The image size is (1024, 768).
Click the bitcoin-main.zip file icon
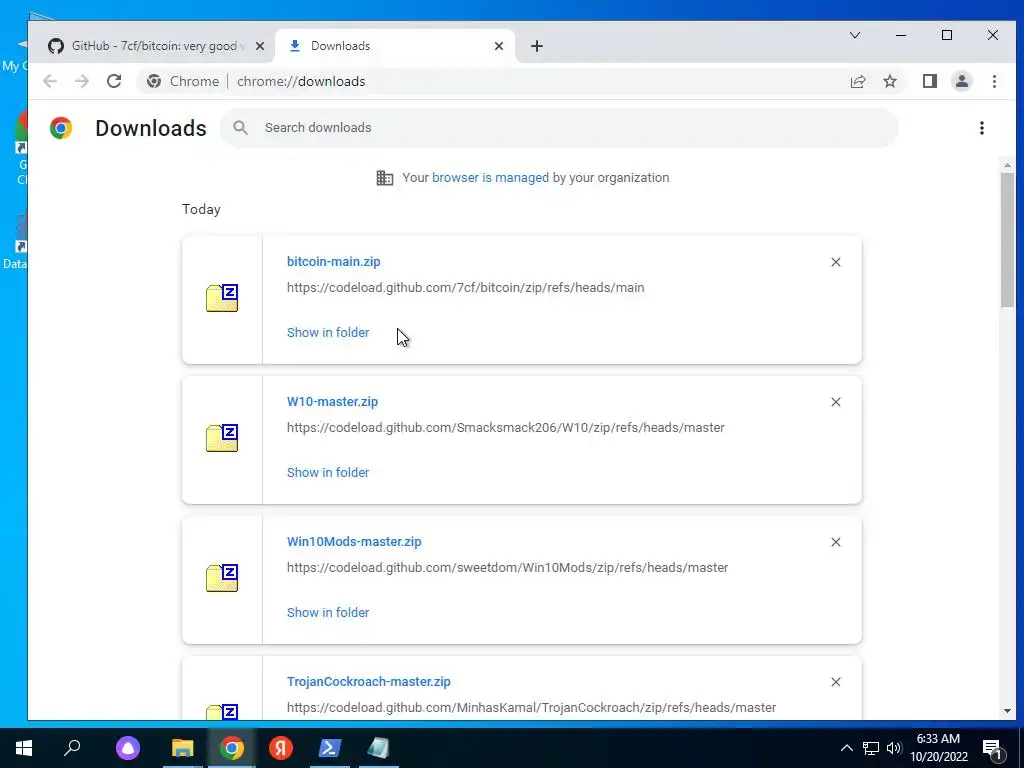pyautogui.click(x=222, y=298)
